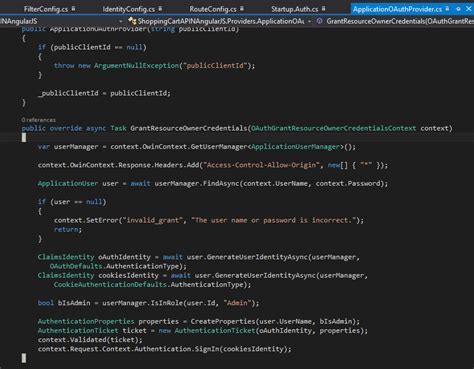Viewport: 474px width, 369px height.
Task: Click the context.Validated(ticket) line
Action: [x=90, y=340]
